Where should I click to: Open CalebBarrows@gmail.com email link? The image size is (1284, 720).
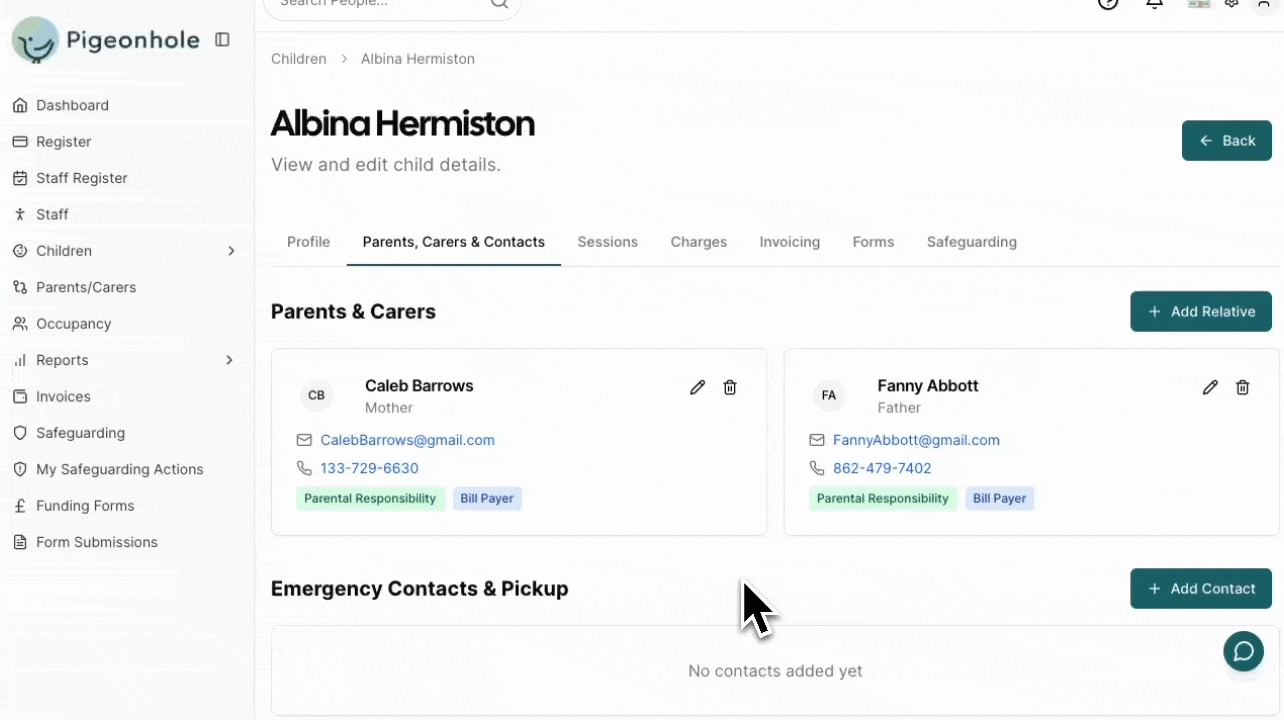(x=407, y=440)
